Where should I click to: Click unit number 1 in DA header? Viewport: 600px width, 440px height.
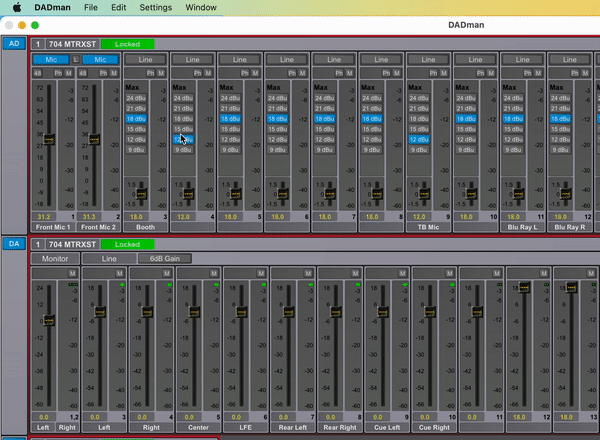pyautogui.click(x=38, y=244)
